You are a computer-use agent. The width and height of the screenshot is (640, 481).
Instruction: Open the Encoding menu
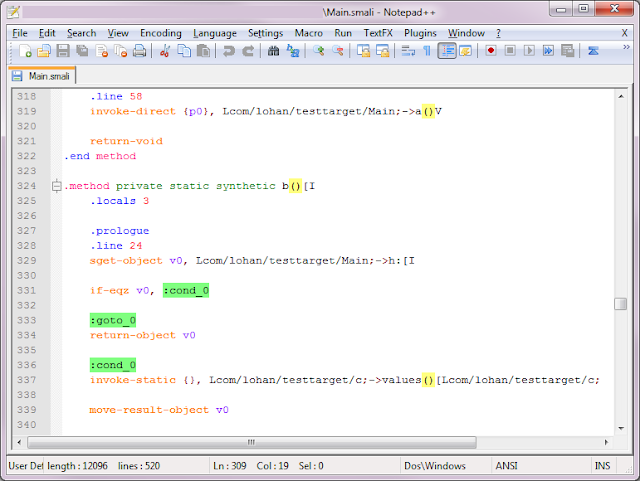click(161, 33)
